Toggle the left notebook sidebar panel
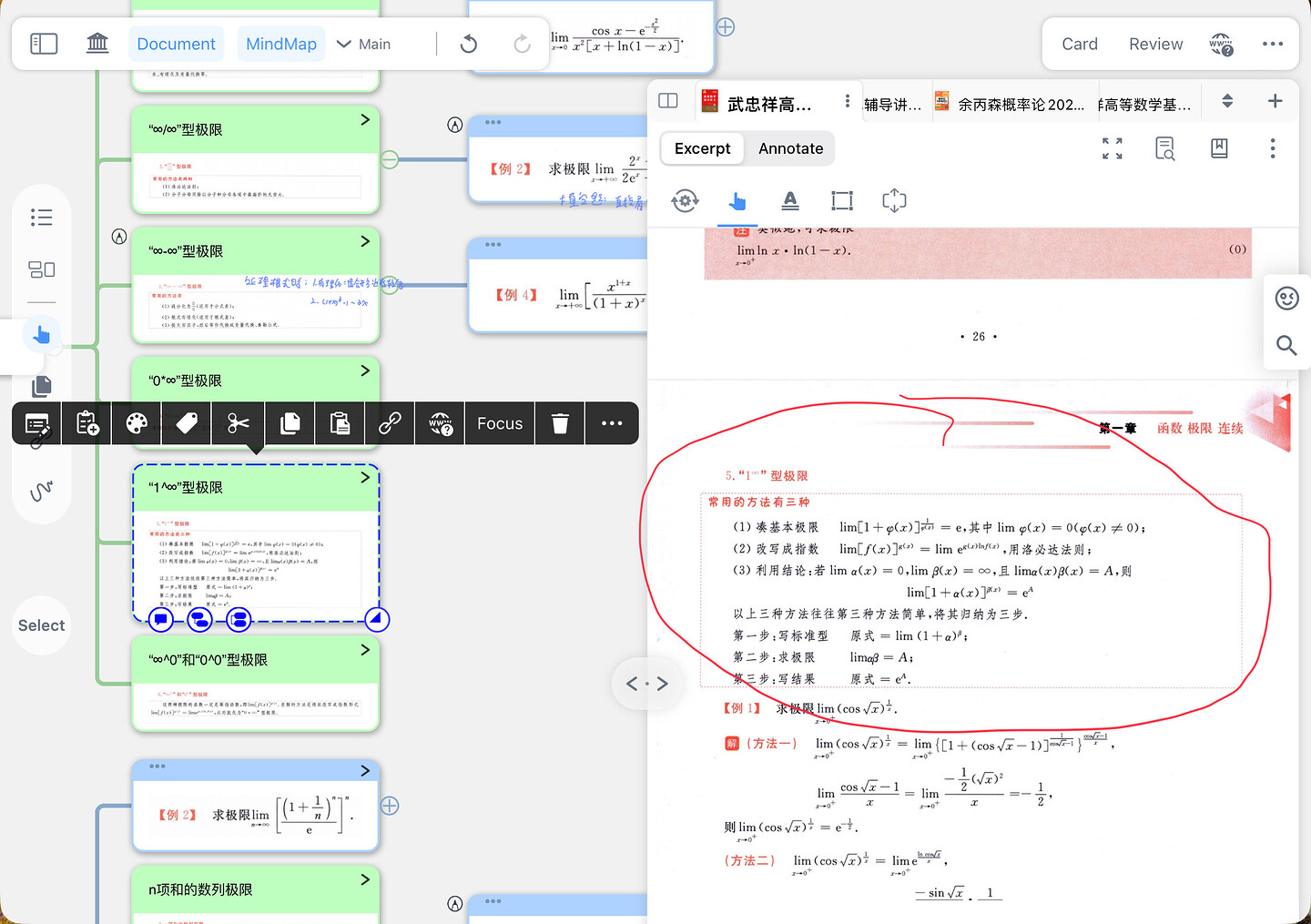Image resolution: width=1311 pixels, height=924 pixels. [x=44, y=44]
